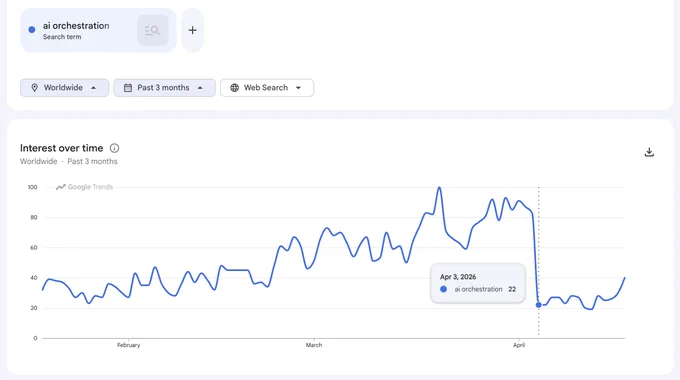Click the Apr 3, 2026 data point
The width and height of the screenshot is (680, 380).
(539, 305)
